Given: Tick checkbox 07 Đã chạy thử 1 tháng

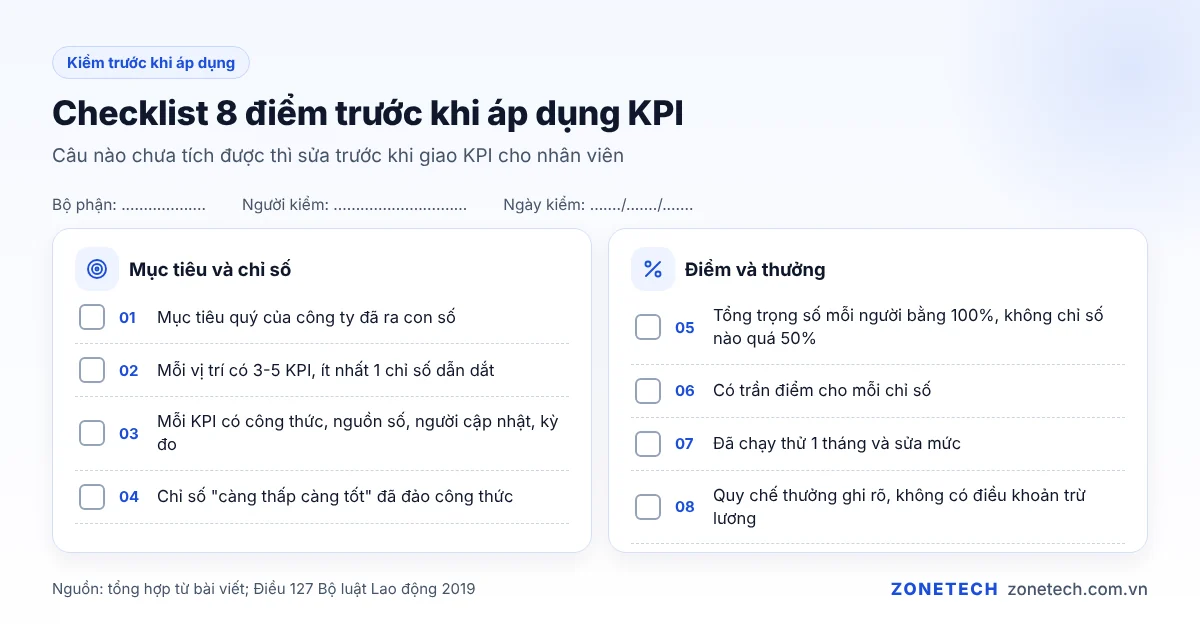Looking at the screenshot, I should pos(648,443).
